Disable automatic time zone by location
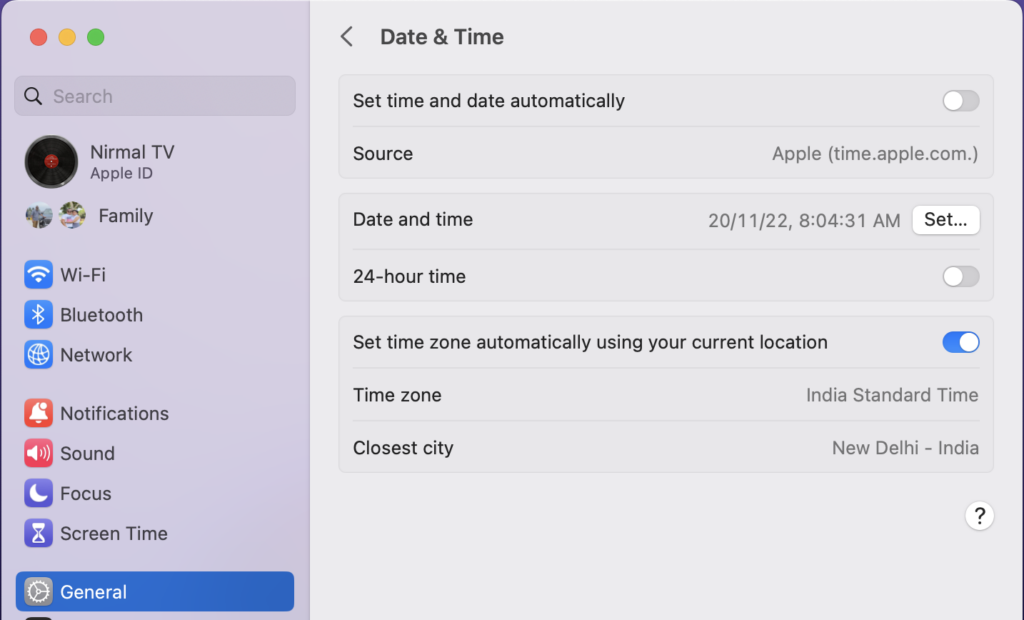The image size is (1024, 620). tap(961, 342)
